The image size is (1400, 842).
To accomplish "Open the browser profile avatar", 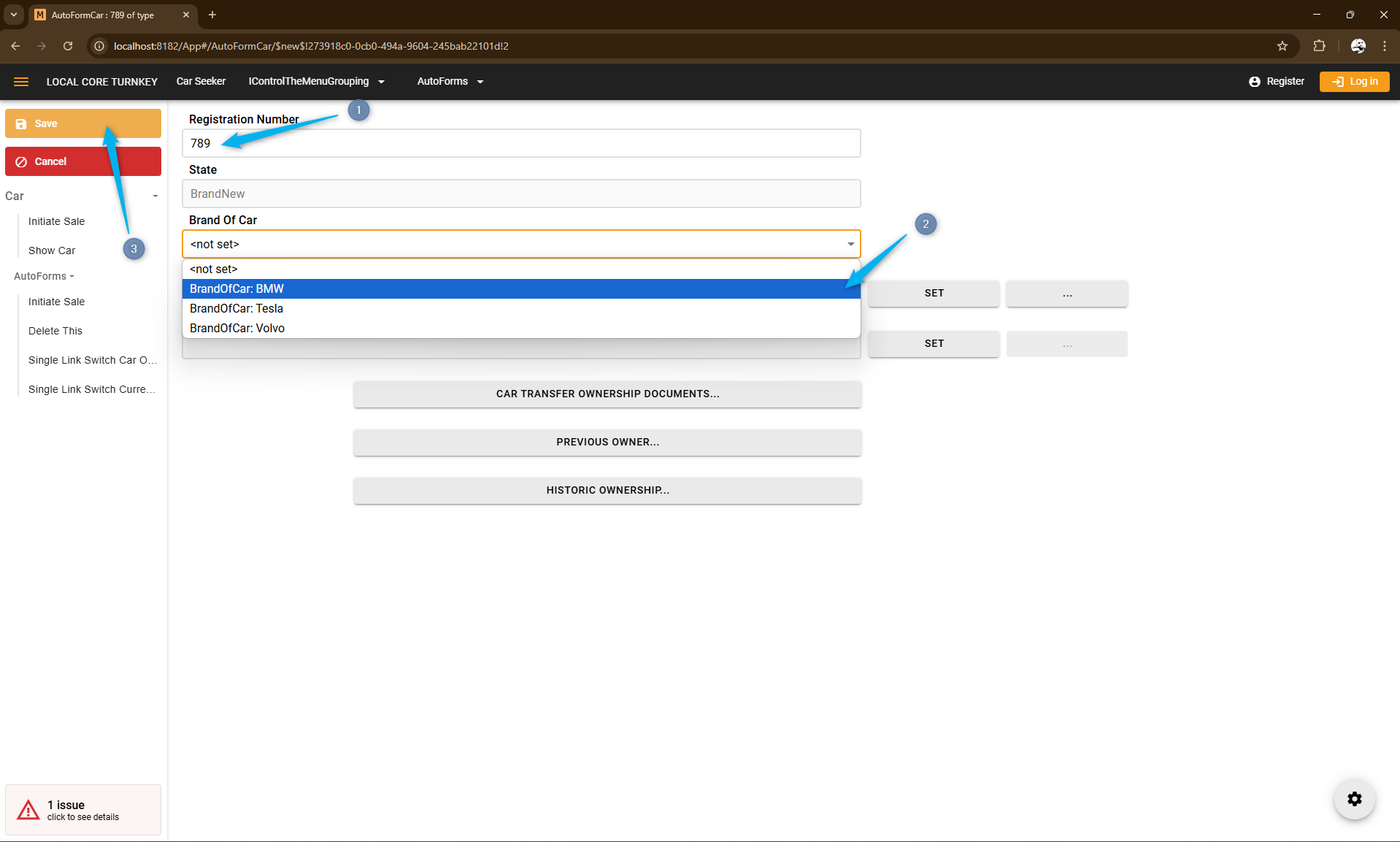I will click(1358, 46).
